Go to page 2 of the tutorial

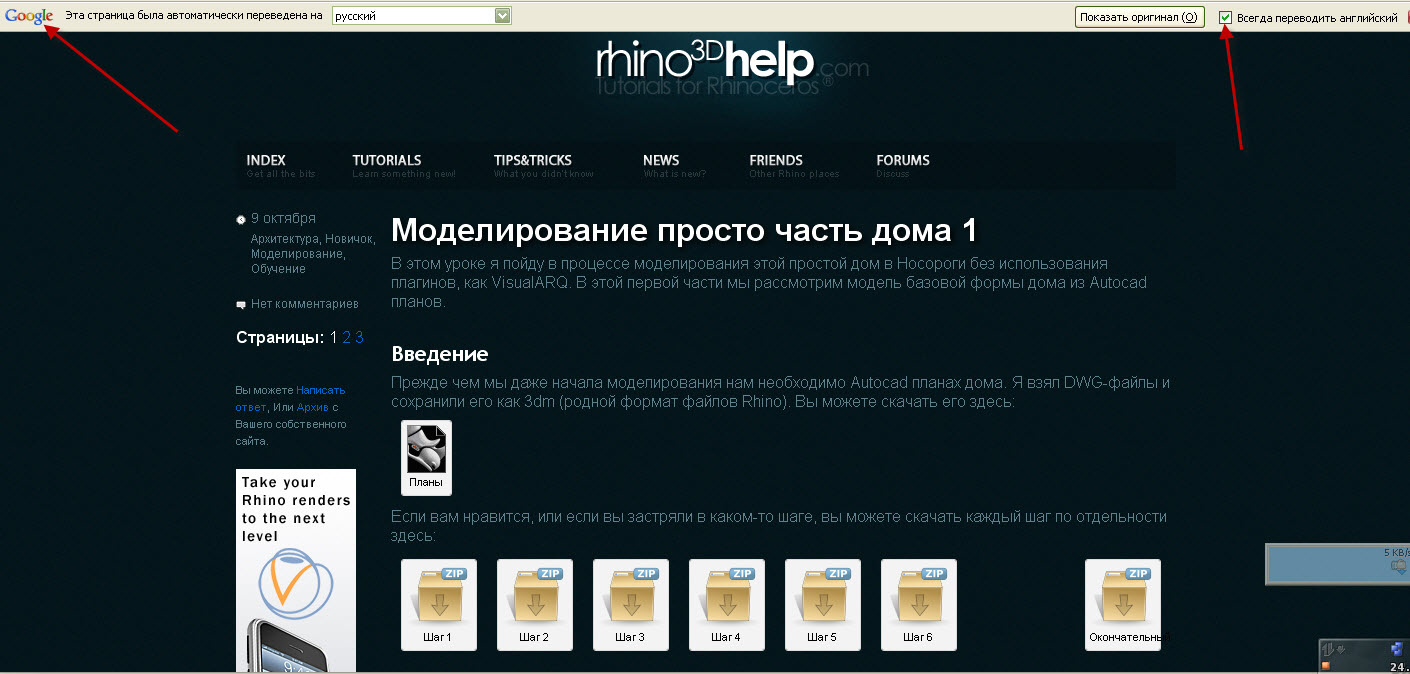(347, 338)
